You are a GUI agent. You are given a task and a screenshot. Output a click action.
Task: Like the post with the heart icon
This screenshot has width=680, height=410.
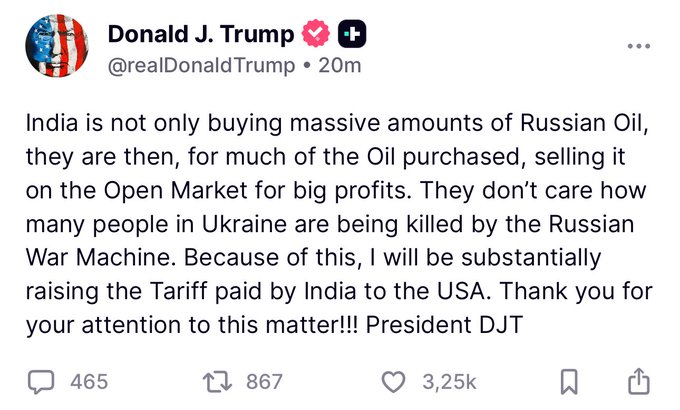(396, 380)
